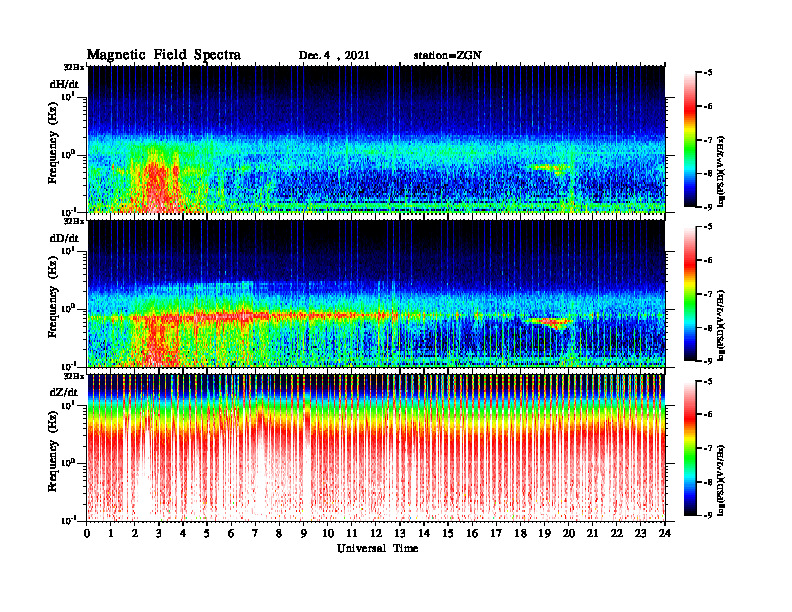Click hour tick label 6 on time axis
792x612 pixels.
pyautogui.click(x=231, y=533)
